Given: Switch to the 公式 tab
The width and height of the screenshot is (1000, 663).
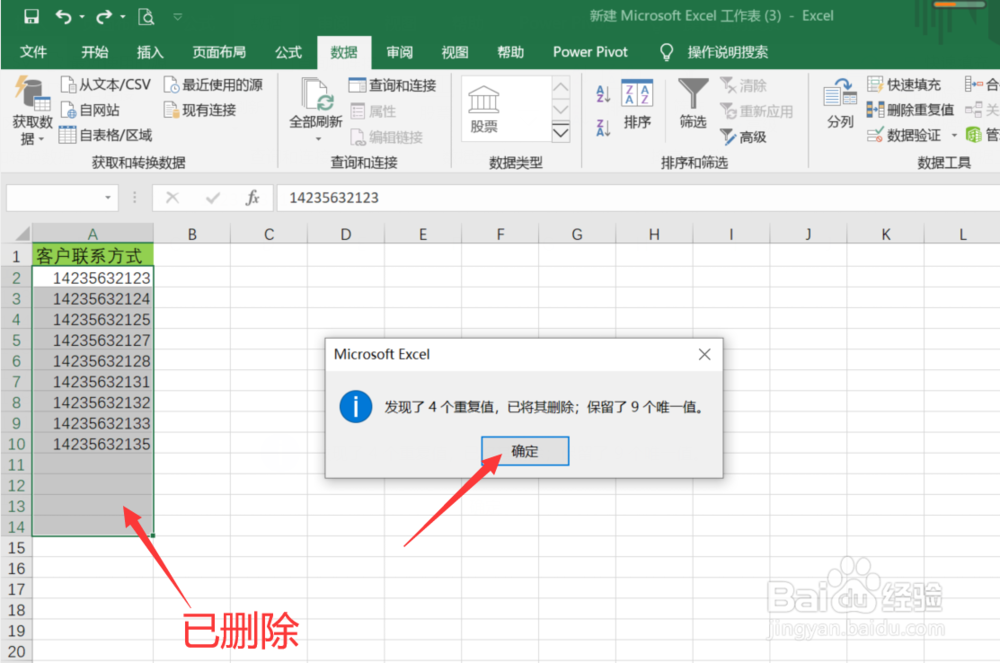Looking at the screenshot, I should [x=288, y=52].
